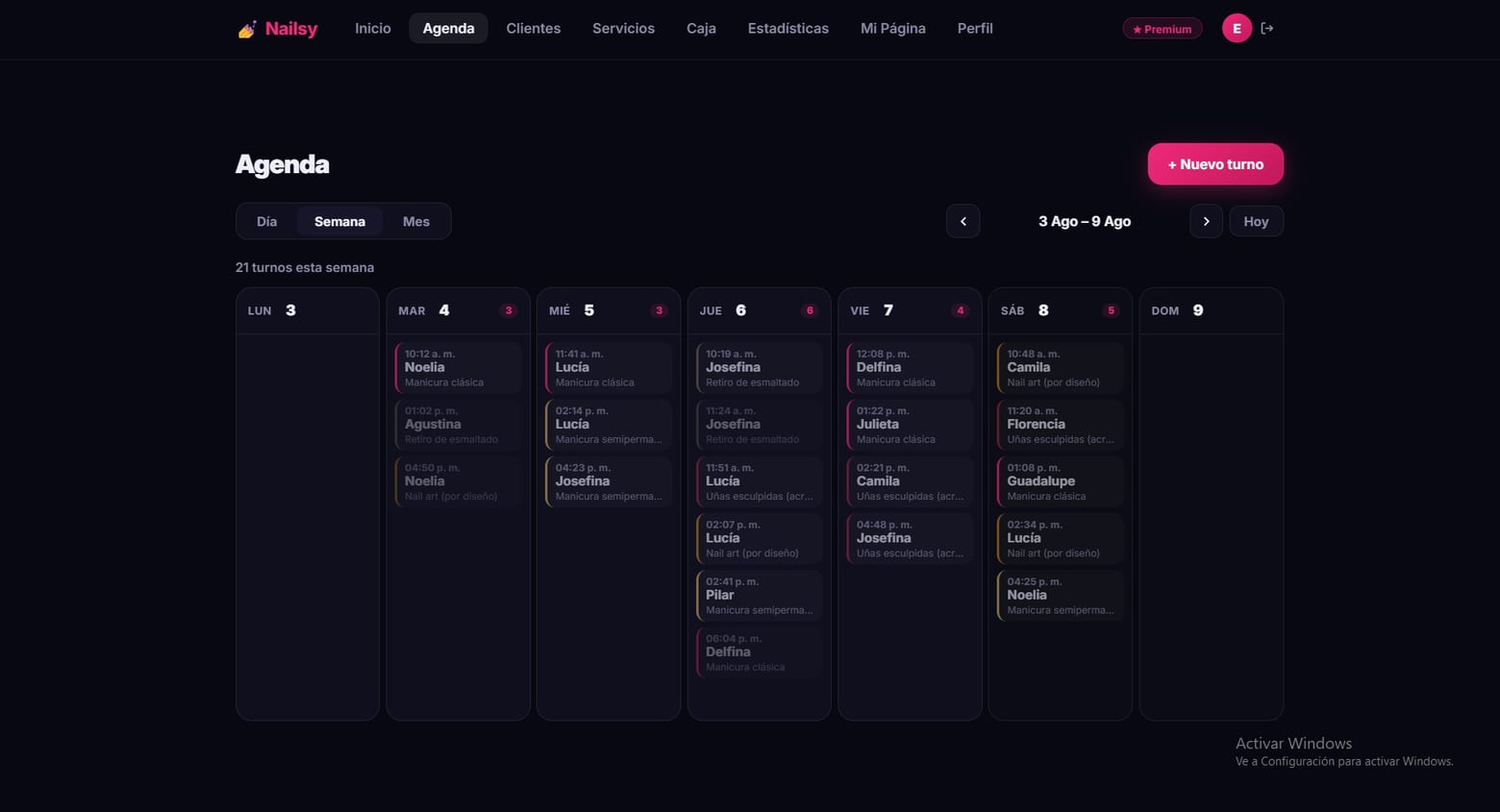Viewport: 1500px width, 812px height.
Task: Open Lucía's 11:51 a. m. appointment
Action: pyautogui.click(x=760, y=481)
